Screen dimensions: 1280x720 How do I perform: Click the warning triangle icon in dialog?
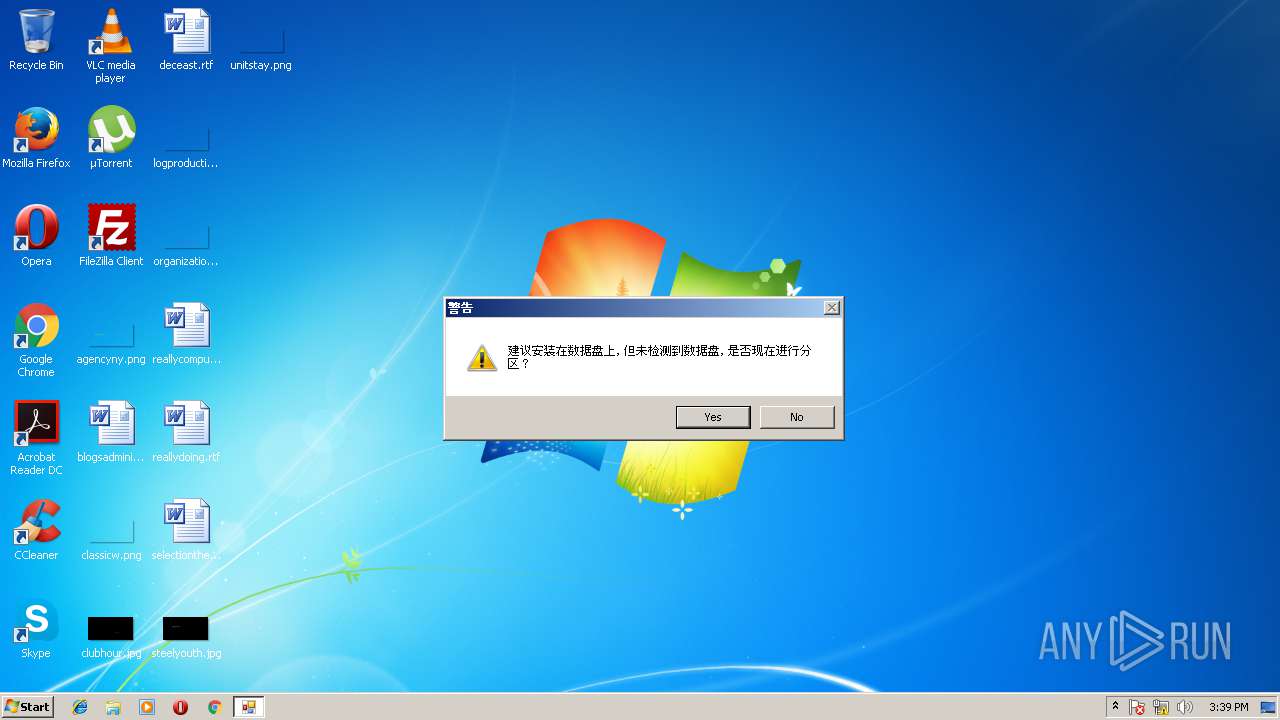pos(482,357)
